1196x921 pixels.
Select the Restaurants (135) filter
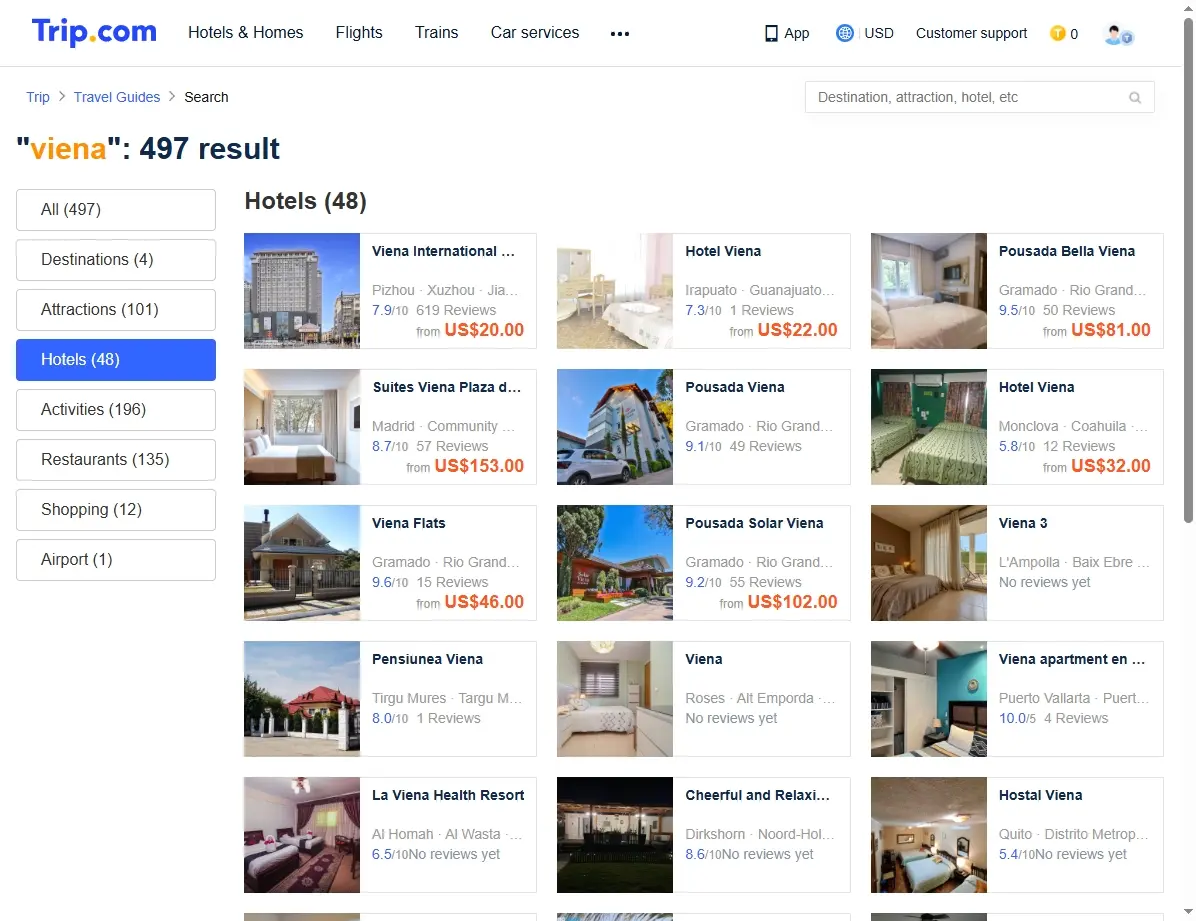tap(116, 460)
